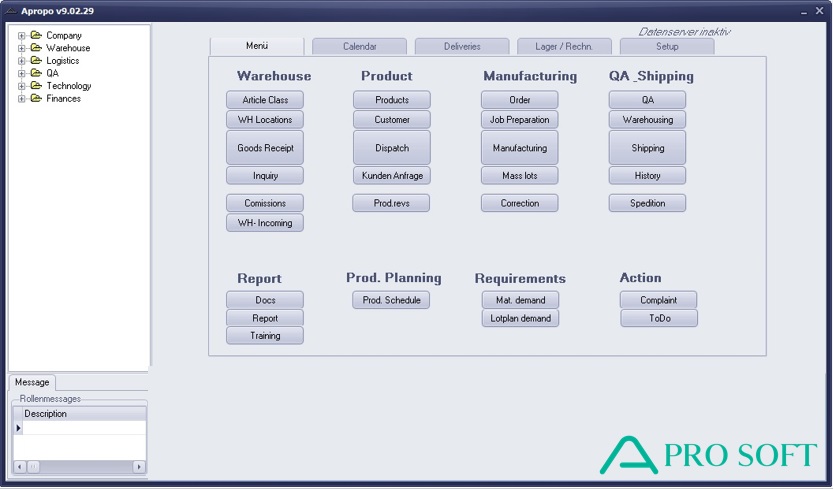Screen dimensions: 834x490
Task: Click the Lotplan demand button
Action: click(x=520, y=318)
